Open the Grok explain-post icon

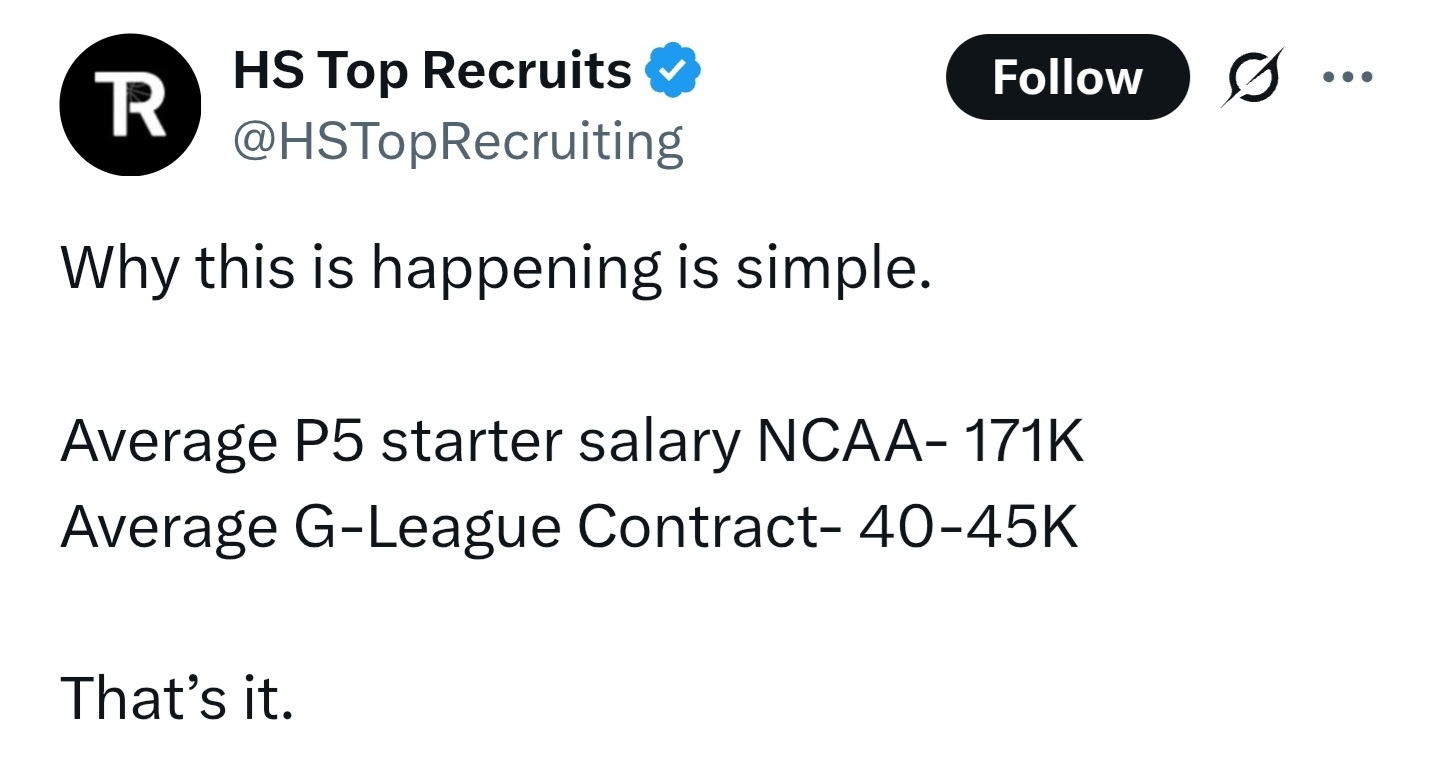1251,77
